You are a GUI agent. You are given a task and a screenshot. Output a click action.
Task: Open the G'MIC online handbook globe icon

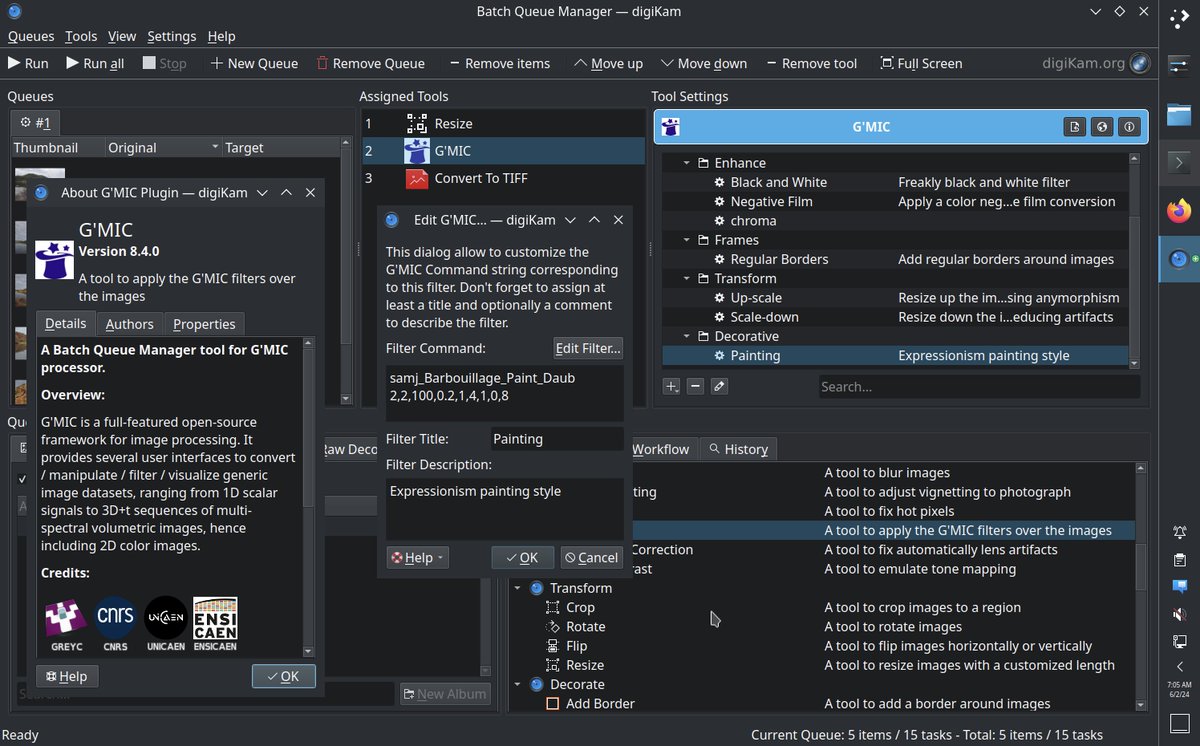pos(1102,127)
